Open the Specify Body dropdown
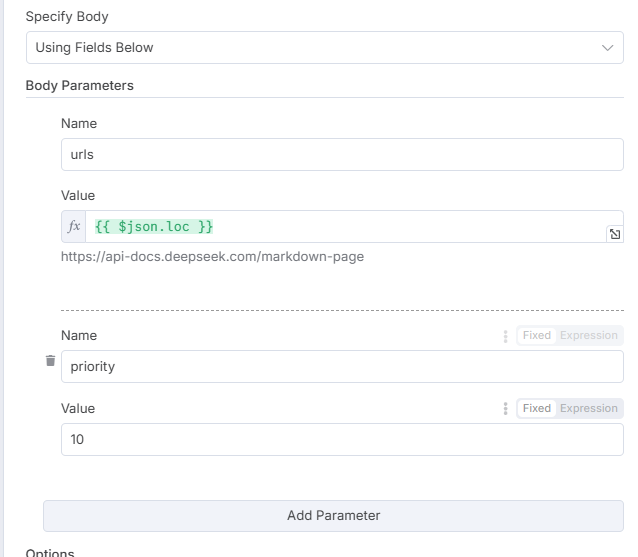Viewport: 638px width, 557px height. click(x=324, y=47)
